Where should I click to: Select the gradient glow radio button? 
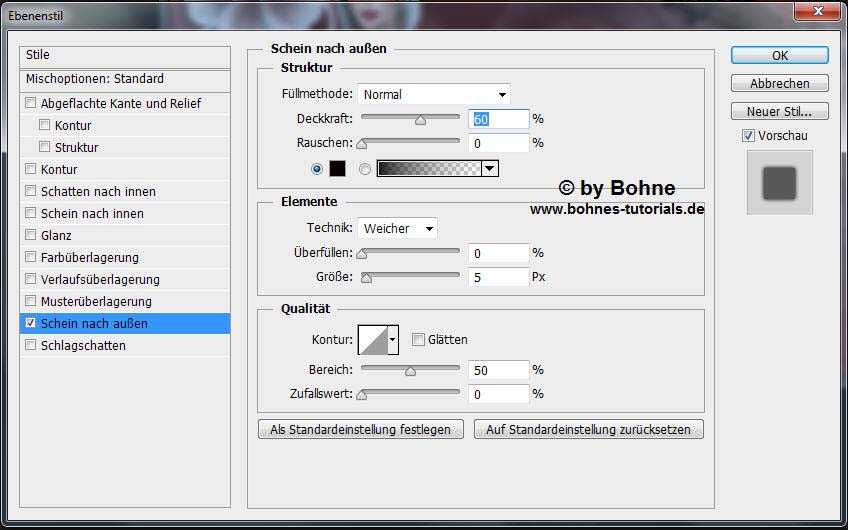(x=365, y=168)
